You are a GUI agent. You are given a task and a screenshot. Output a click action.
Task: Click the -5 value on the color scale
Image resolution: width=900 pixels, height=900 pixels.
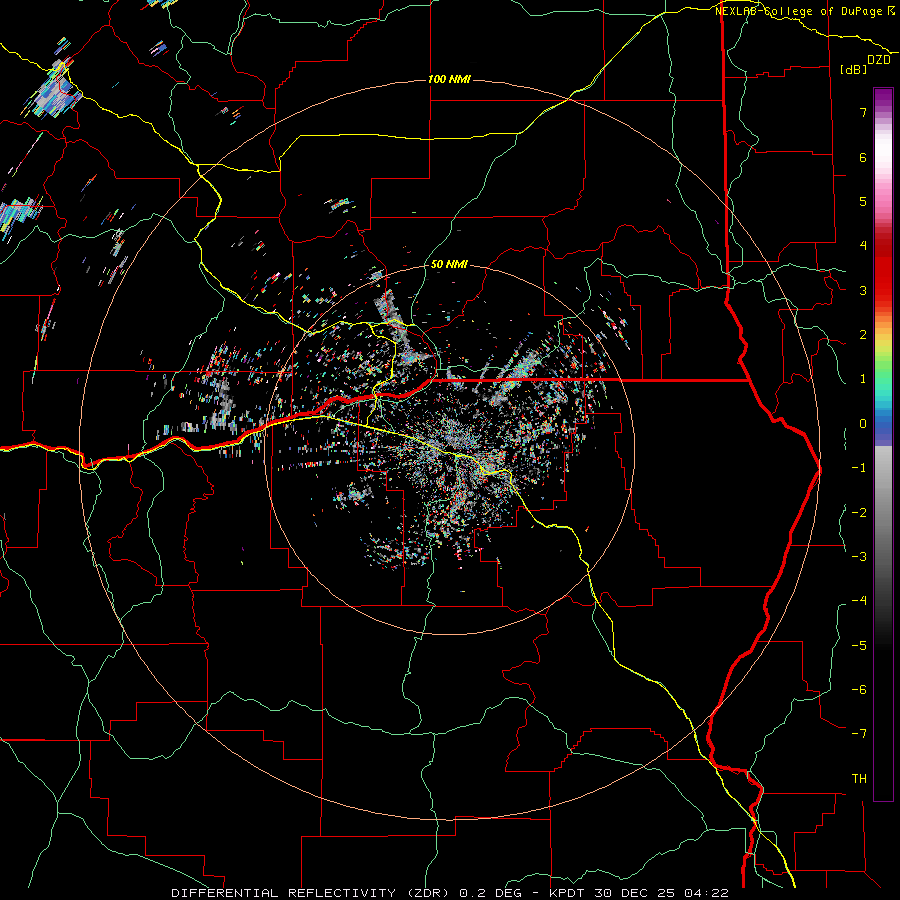tap(859, 646)
